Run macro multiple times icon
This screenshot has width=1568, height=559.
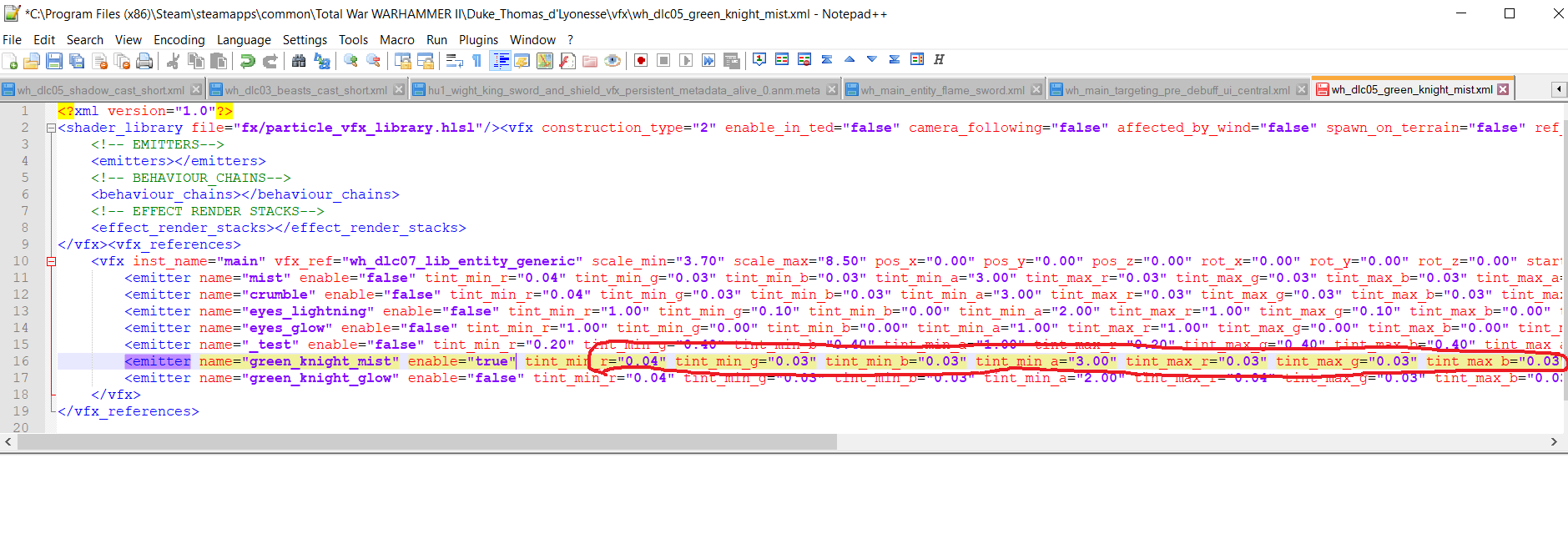click(708, 60)
